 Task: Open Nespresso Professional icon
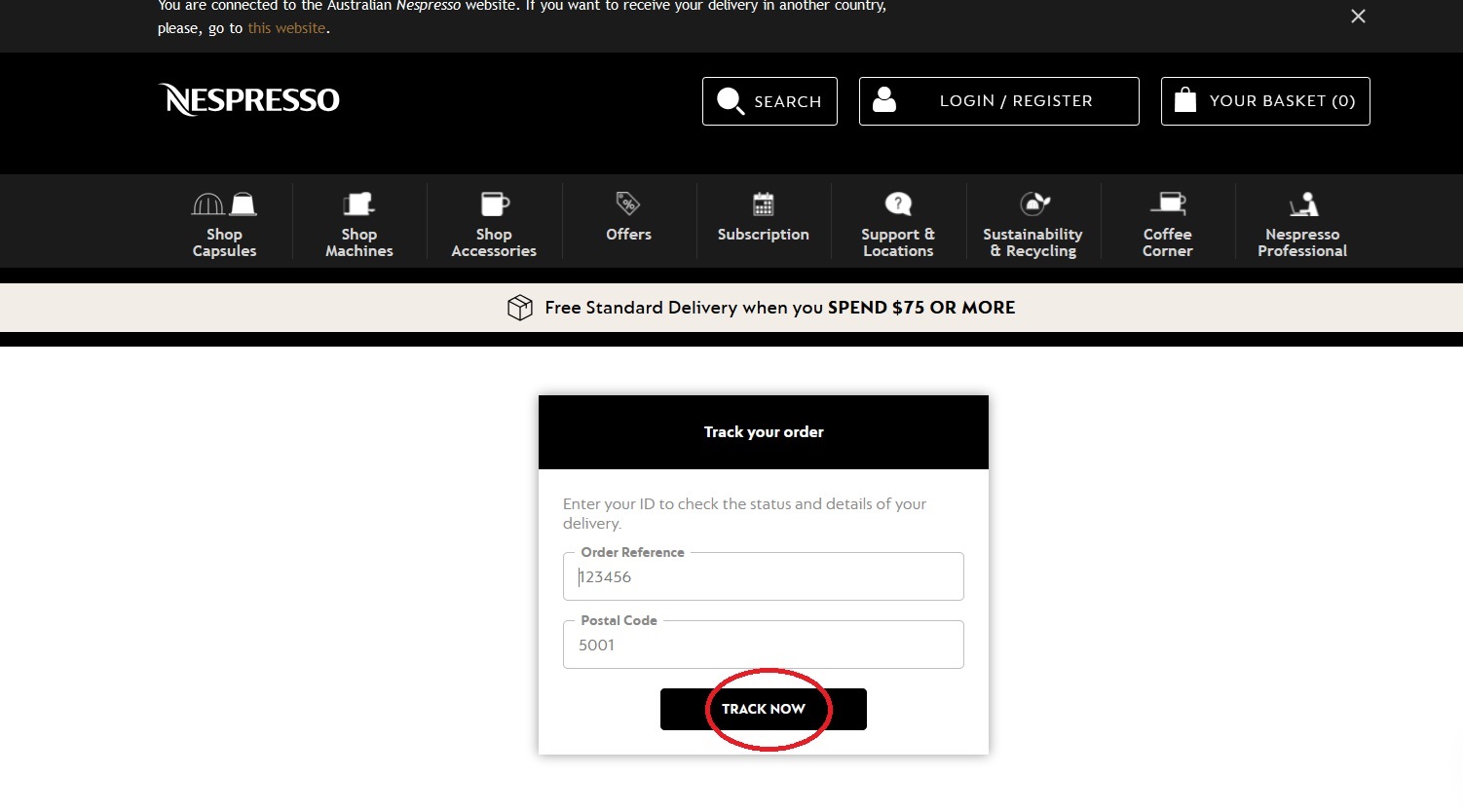(1302, 204)
